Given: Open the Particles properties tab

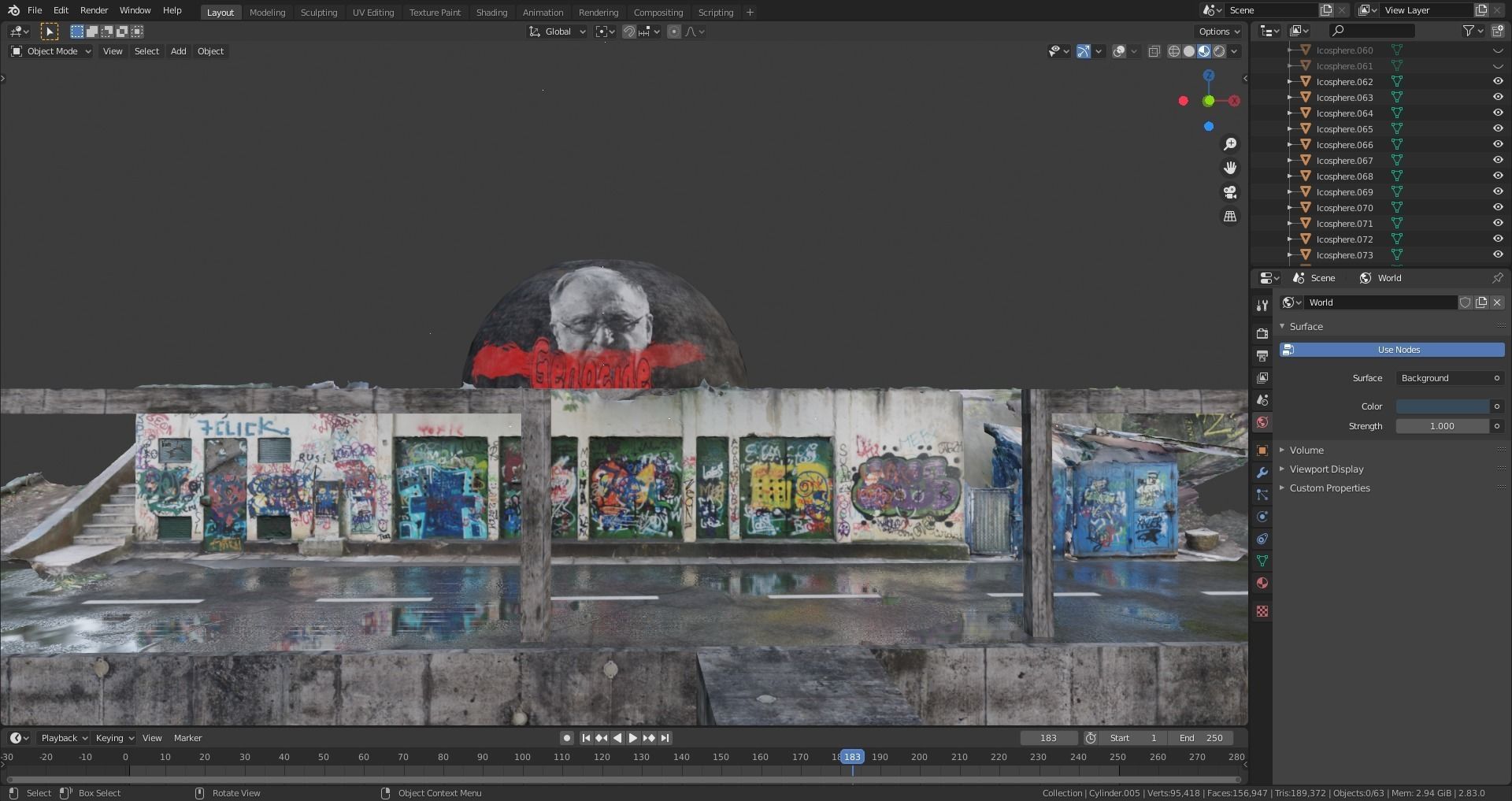Looking at the screenshot, I should tap(1262, 495).
